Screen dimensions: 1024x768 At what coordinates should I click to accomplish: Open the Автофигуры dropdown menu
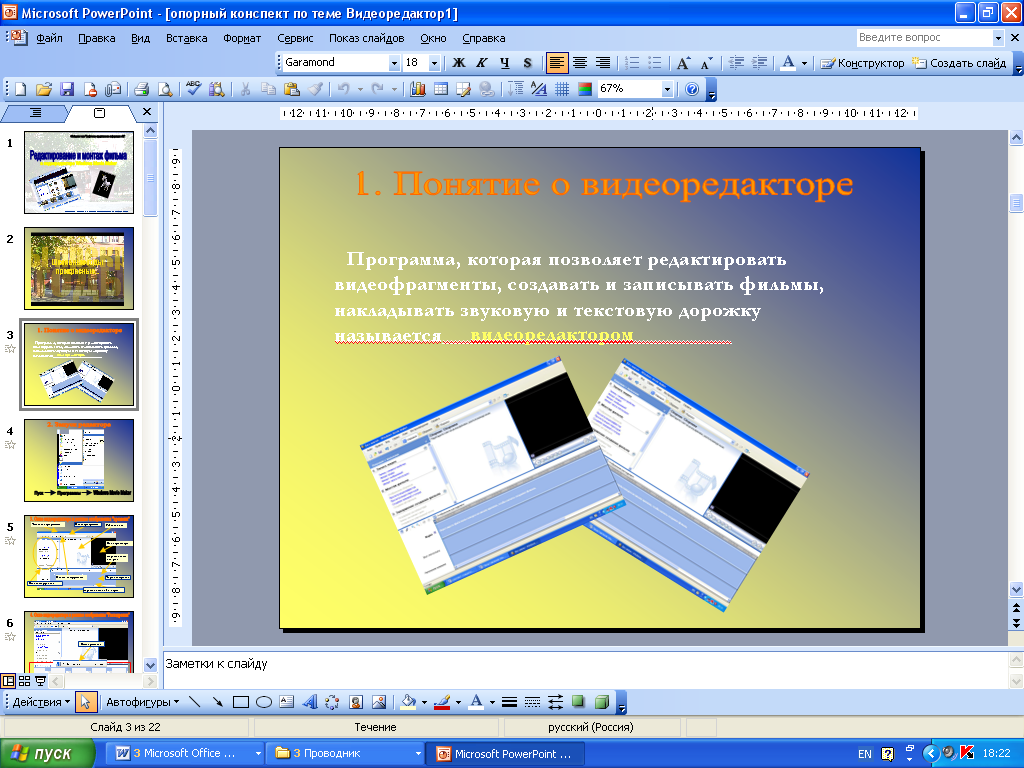click(x=142, y=702)
